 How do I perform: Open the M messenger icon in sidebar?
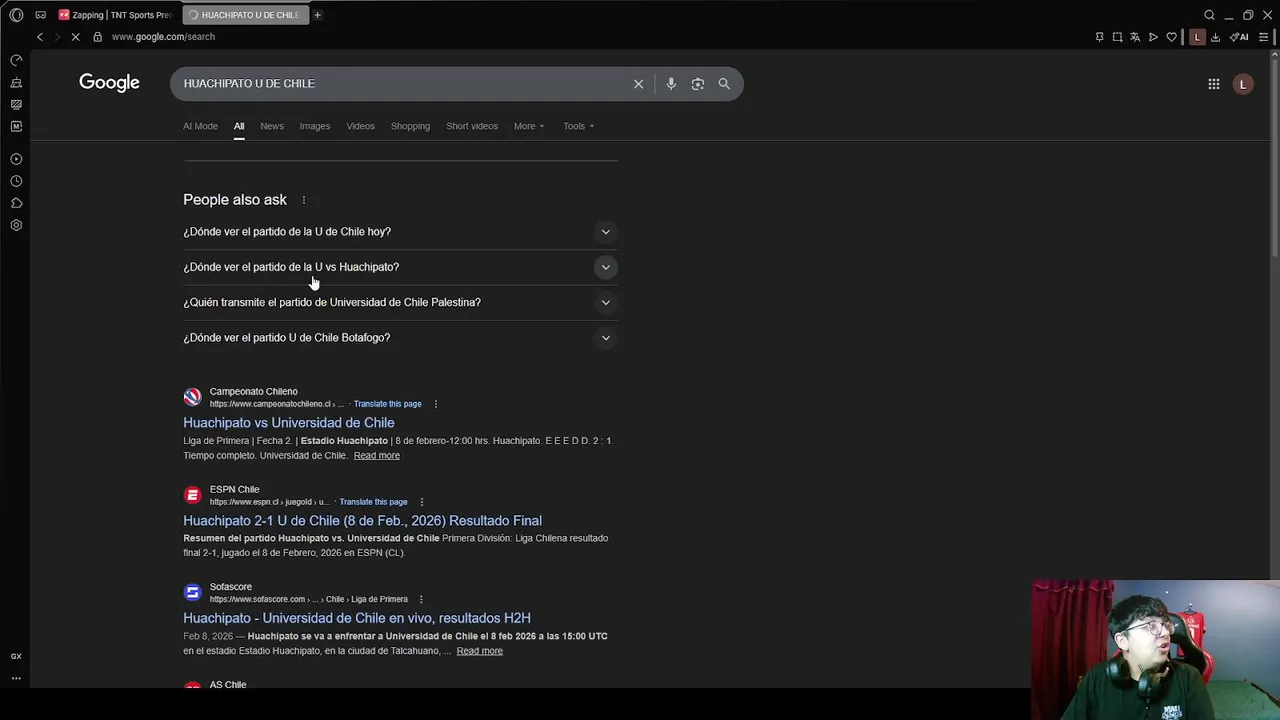pyautogui.click(x=16, y=126)
